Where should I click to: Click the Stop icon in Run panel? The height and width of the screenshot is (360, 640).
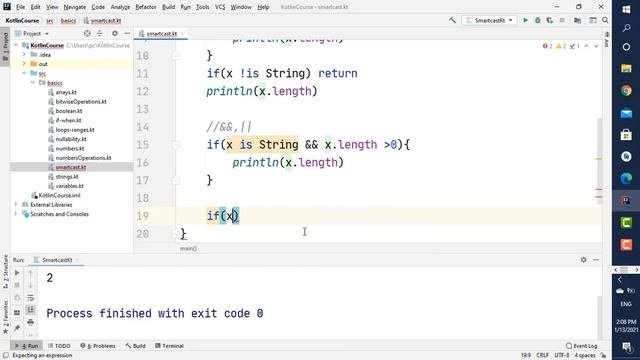point(17,285)
